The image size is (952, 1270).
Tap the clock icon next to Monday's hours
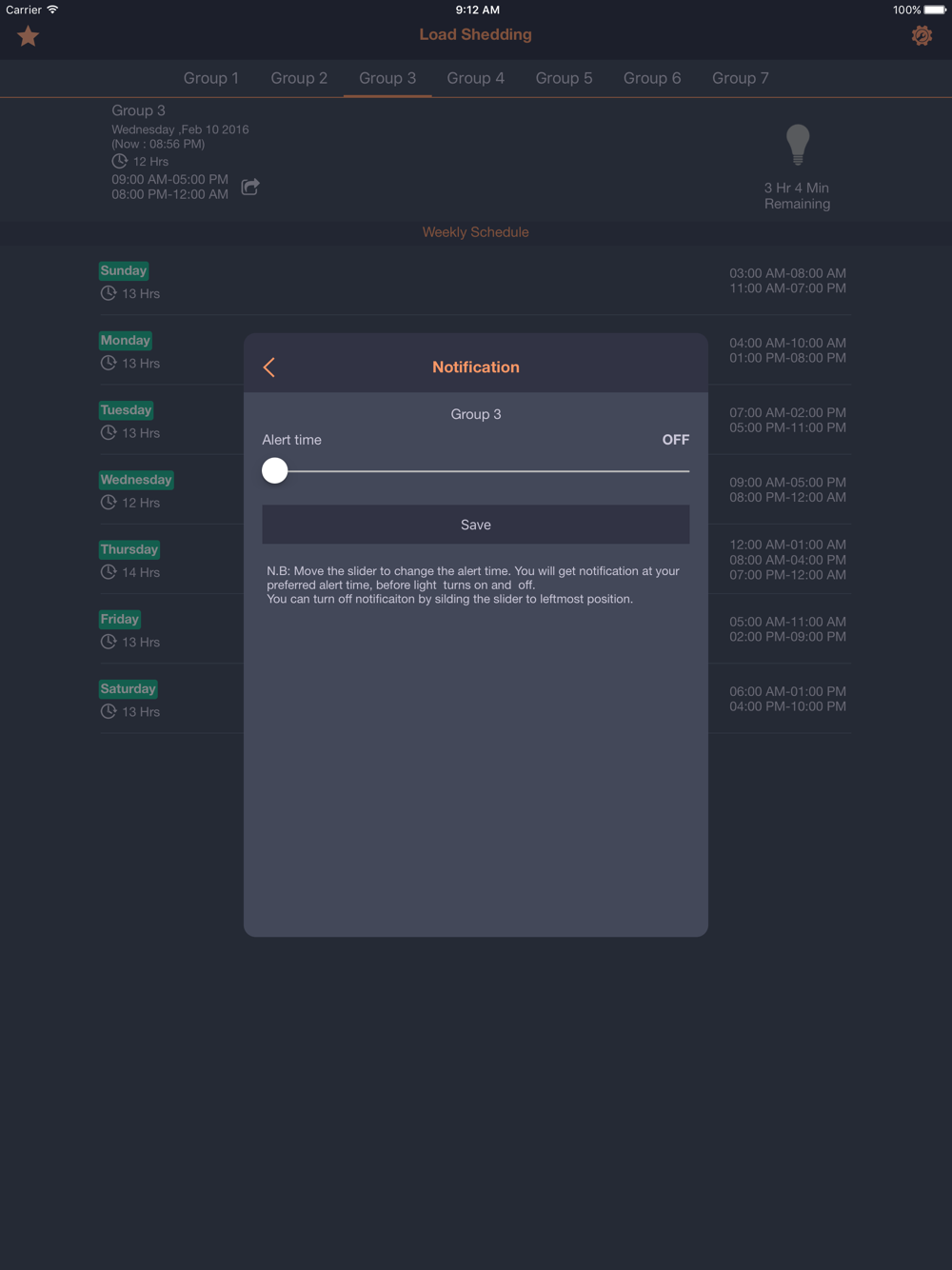109,363
